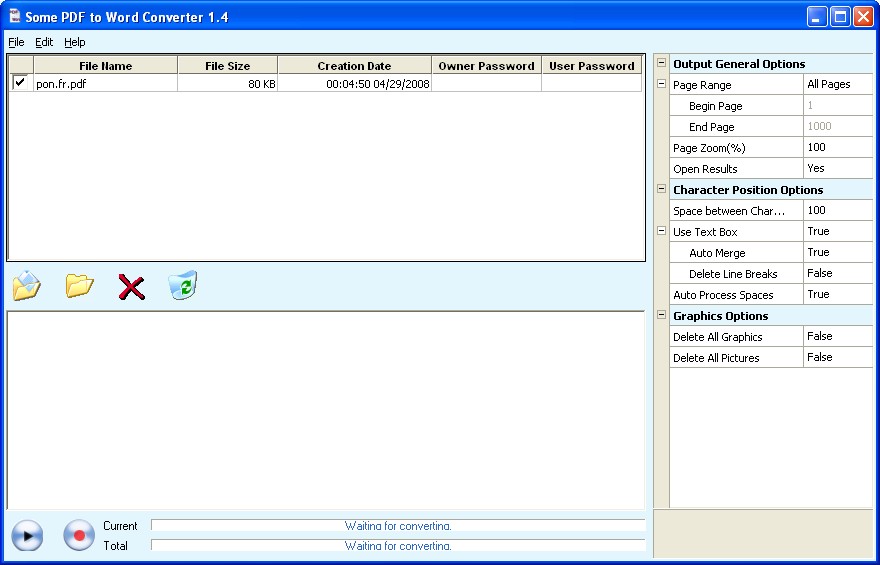Click the empty Owner Password cell for pon.fr.pdf
Screen dimensions: 880x565
pyautogui.click(x=487, y=84)
